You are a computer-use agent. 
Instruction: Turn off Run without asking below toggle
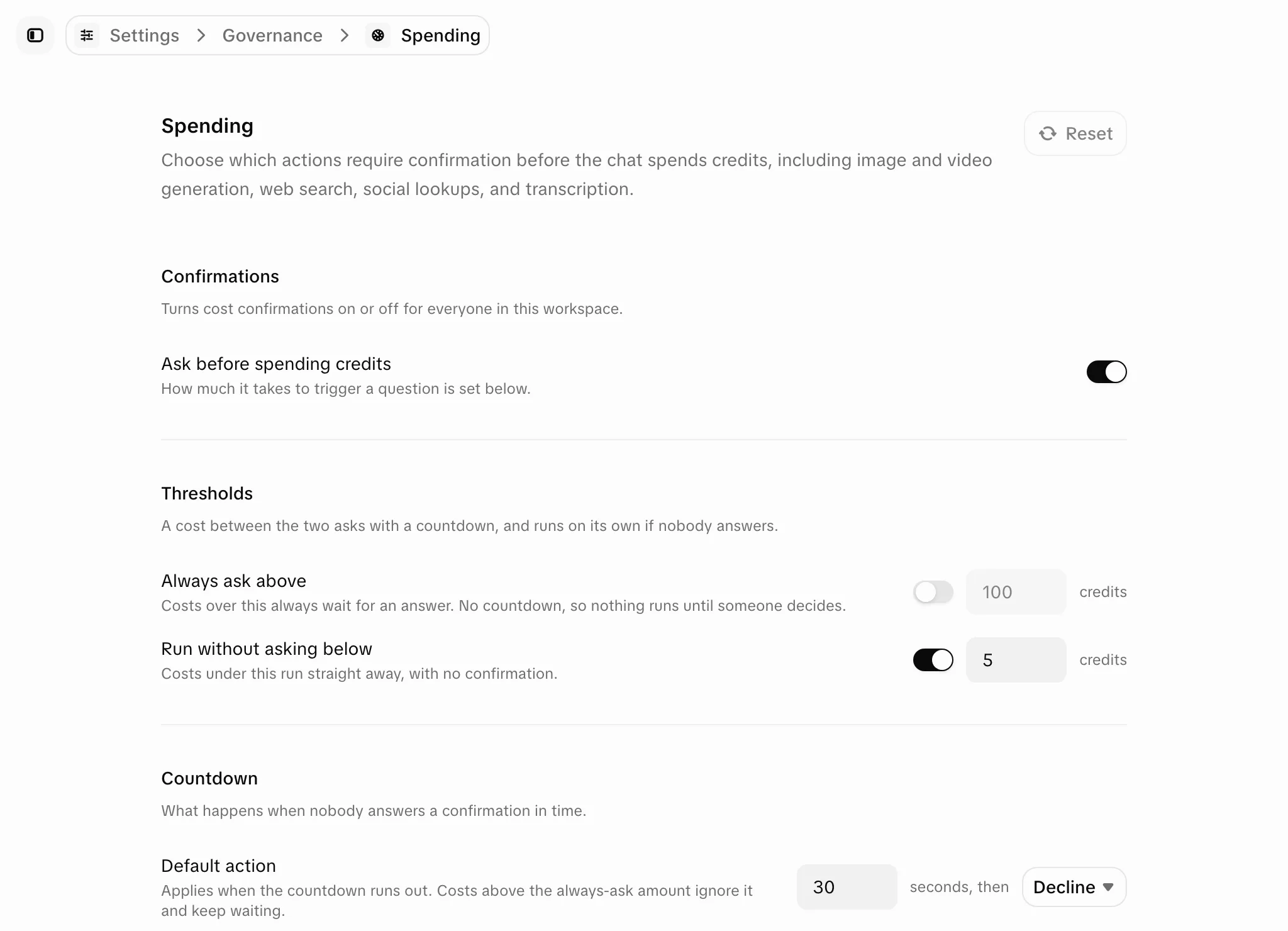click(x=933, y=660)
